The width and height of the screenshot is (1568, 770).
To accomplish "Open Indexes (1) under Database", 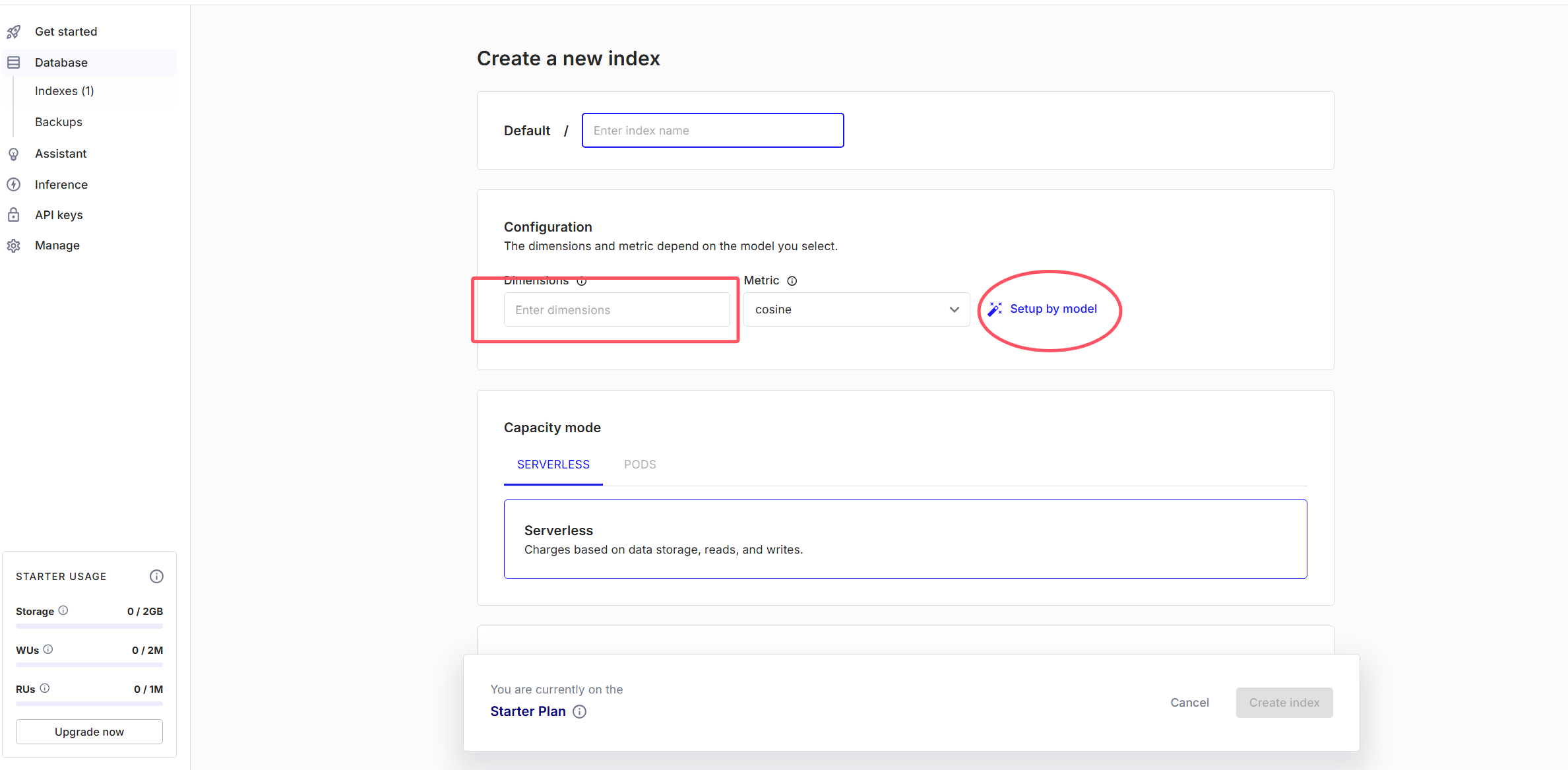I will [65, 91].
